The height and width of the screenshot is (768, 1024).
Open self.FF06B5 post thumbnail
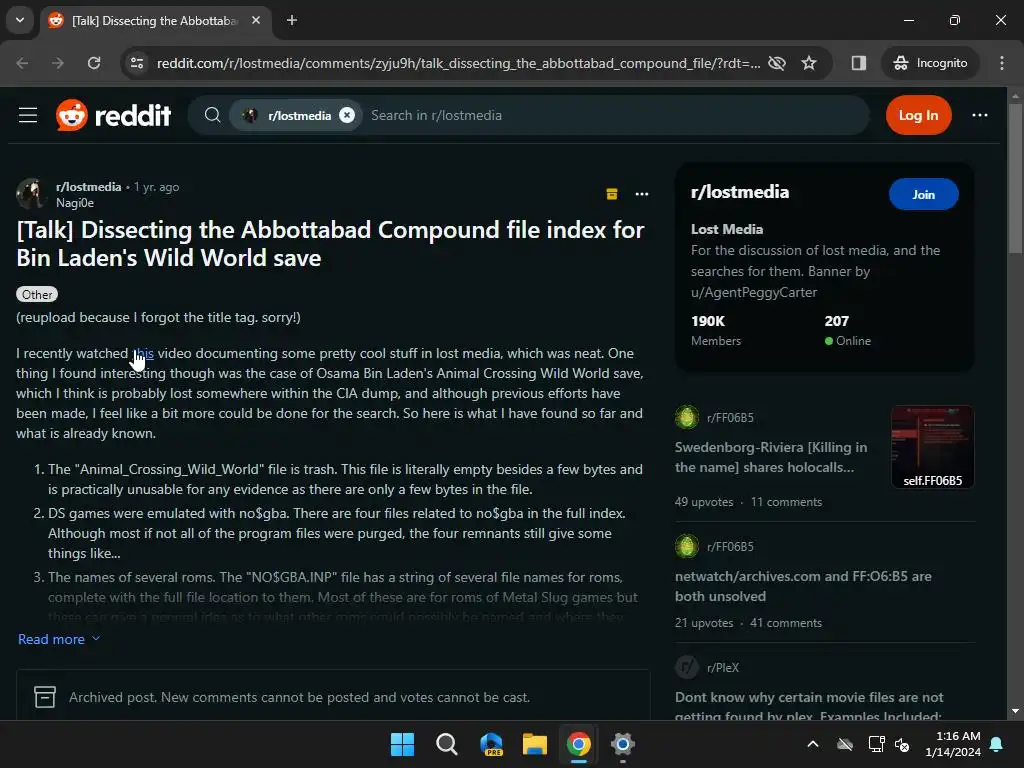tap(933, 447)
